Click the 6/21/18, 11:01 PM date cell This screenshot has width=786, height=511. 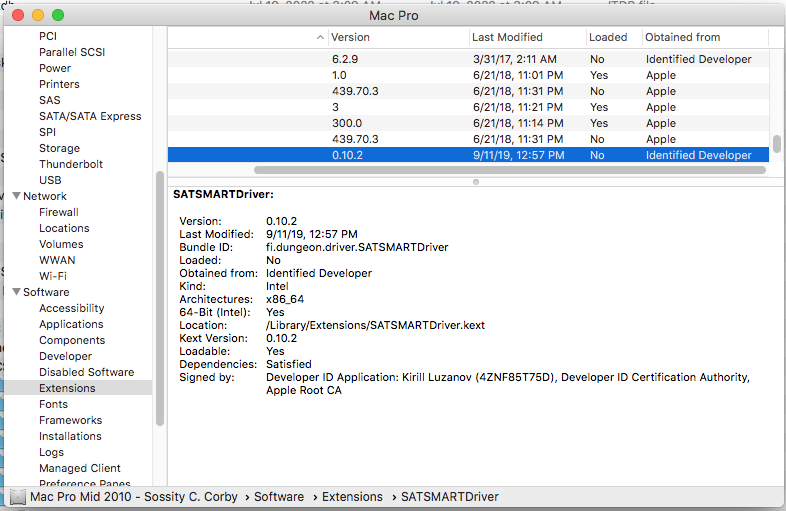[x=518, y=75]
